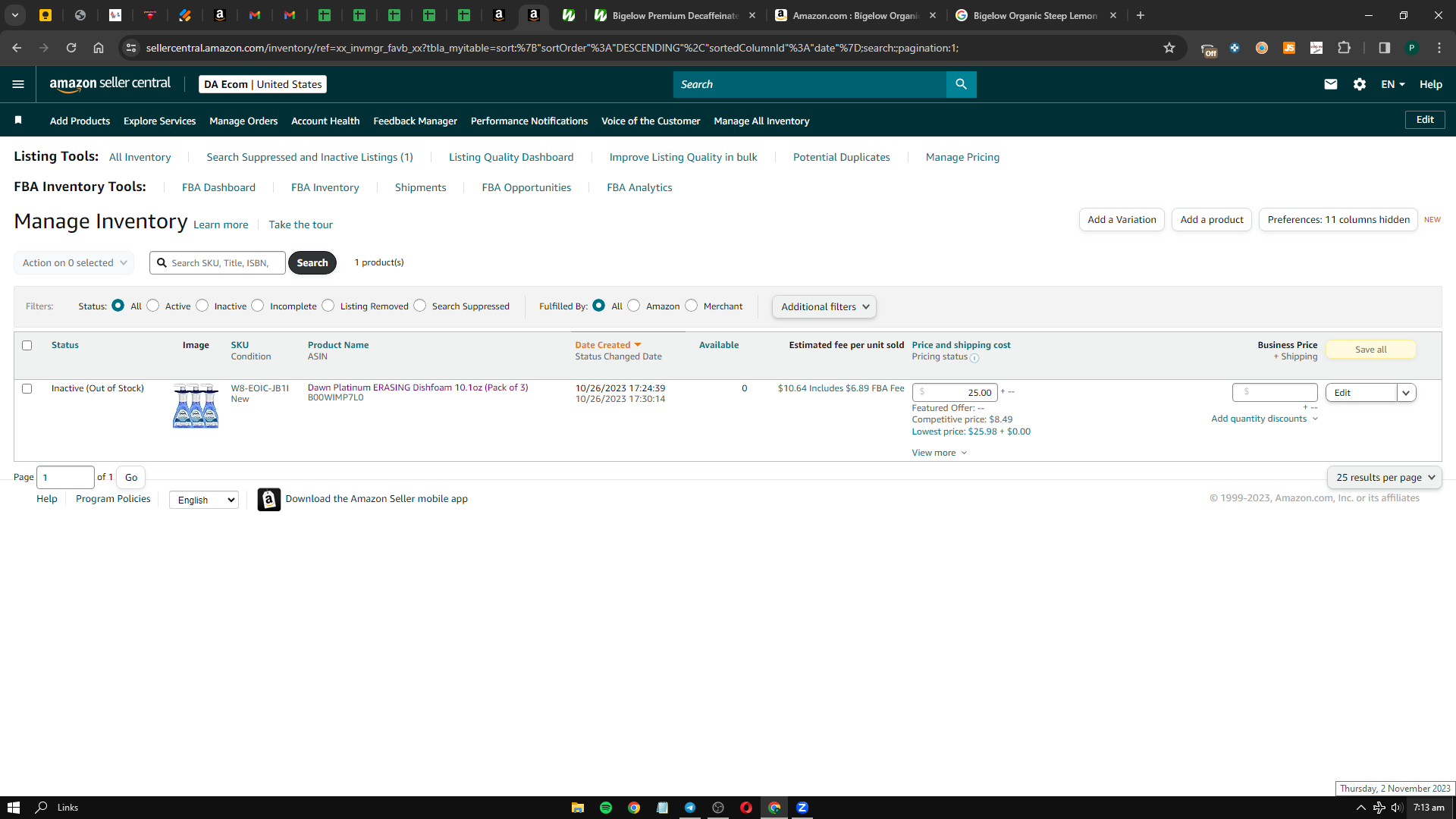
Task: Click the Business Price input field
Action: [1275, 393]
